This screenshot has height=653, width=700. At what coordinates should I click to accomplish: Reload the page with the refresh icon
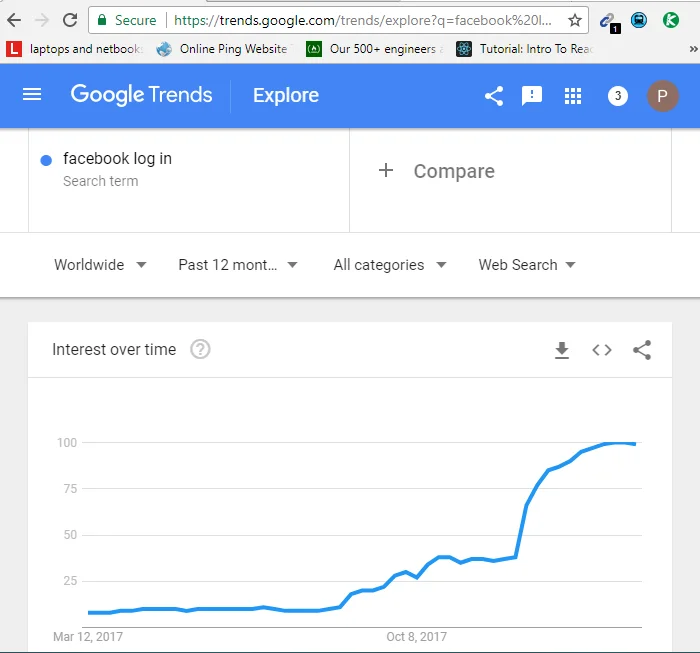[x=70, y=20]
